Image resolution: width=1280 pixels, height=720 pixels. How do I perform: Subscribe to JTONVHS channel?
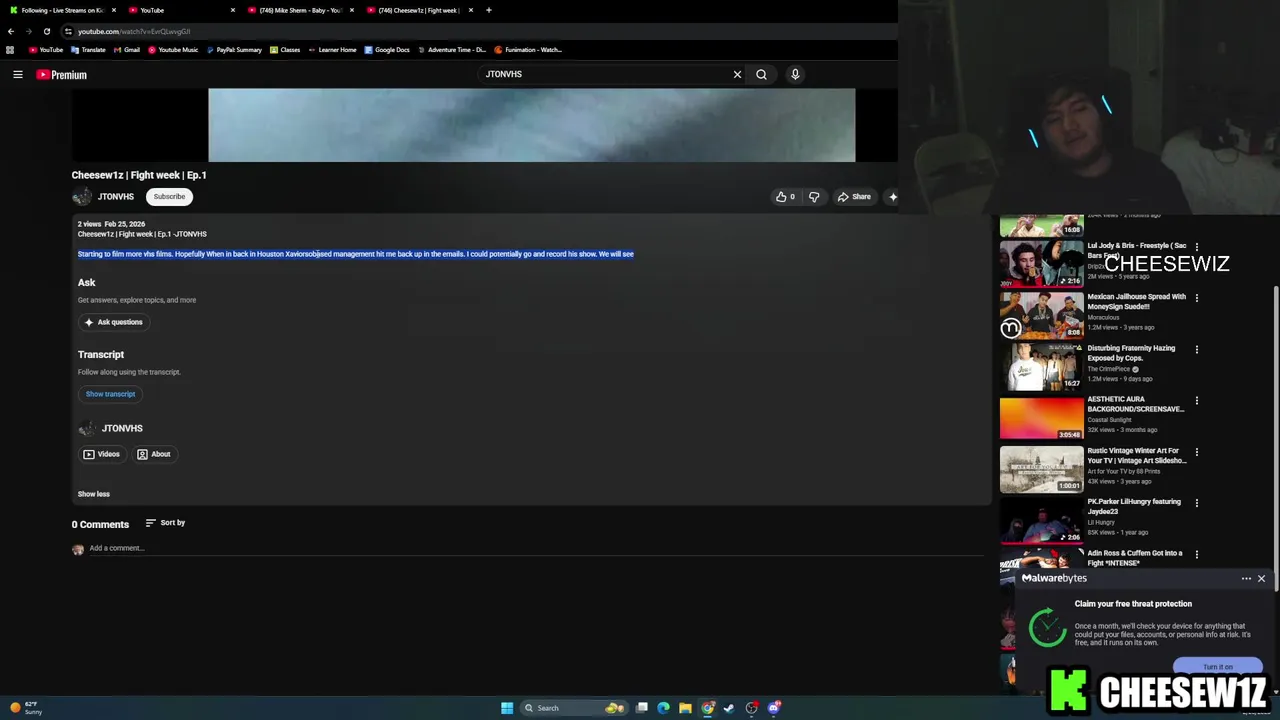[x=169, y=197]
